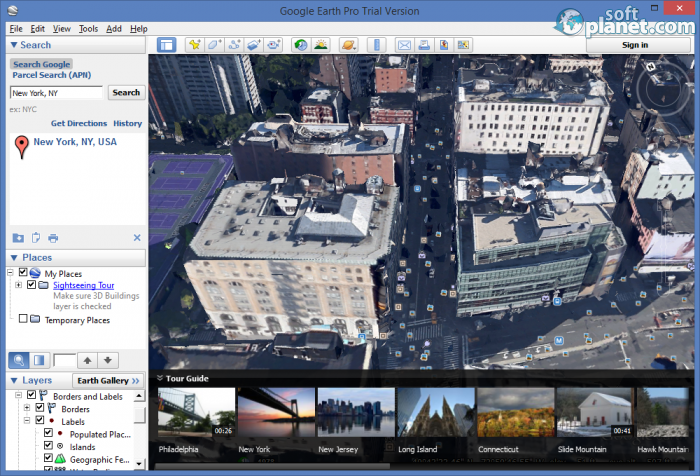Add a placemark with the pushpin icon
Screen dimensions: 700x476
pos(195,45)
